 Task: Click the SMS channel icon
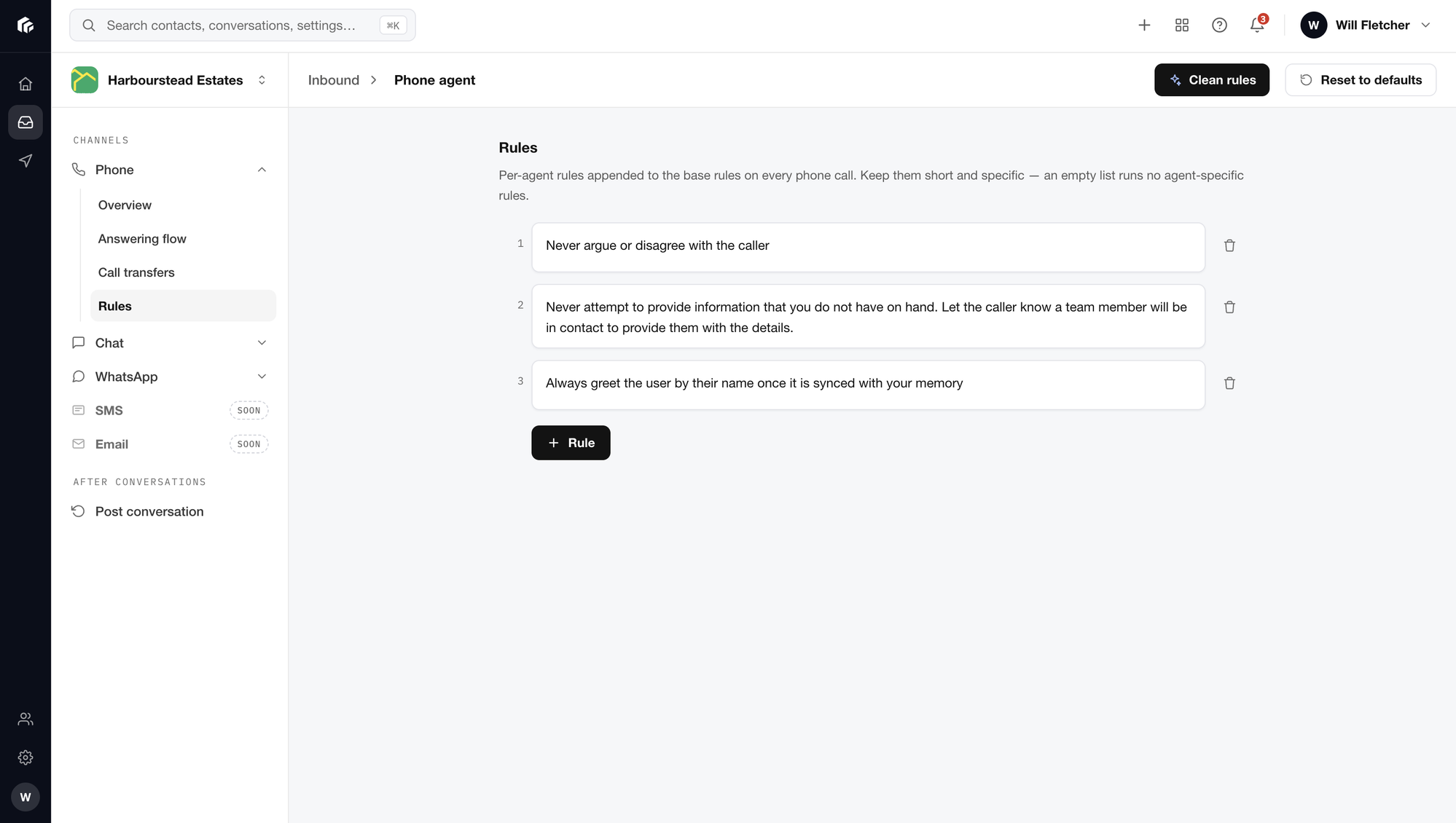(78, 410)
